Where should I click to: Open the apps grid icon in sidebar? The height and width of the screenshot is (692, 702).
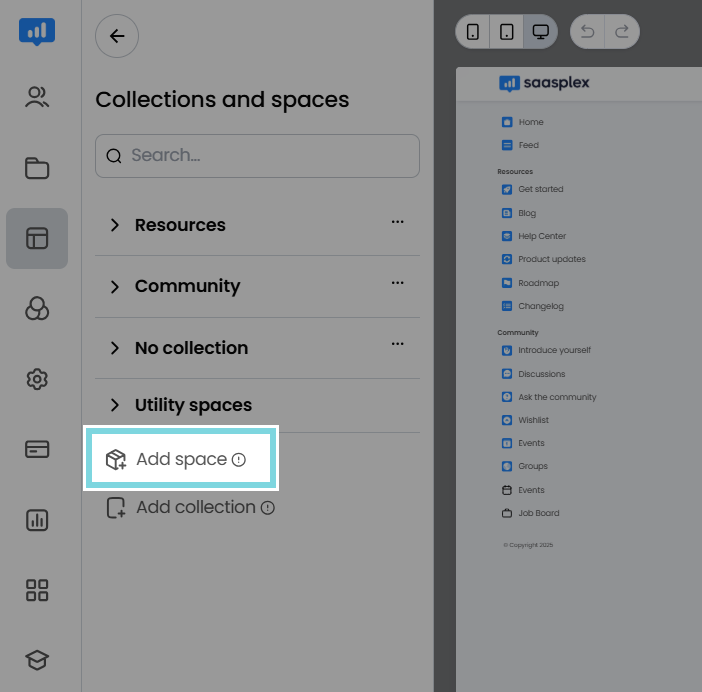[37, 590]
